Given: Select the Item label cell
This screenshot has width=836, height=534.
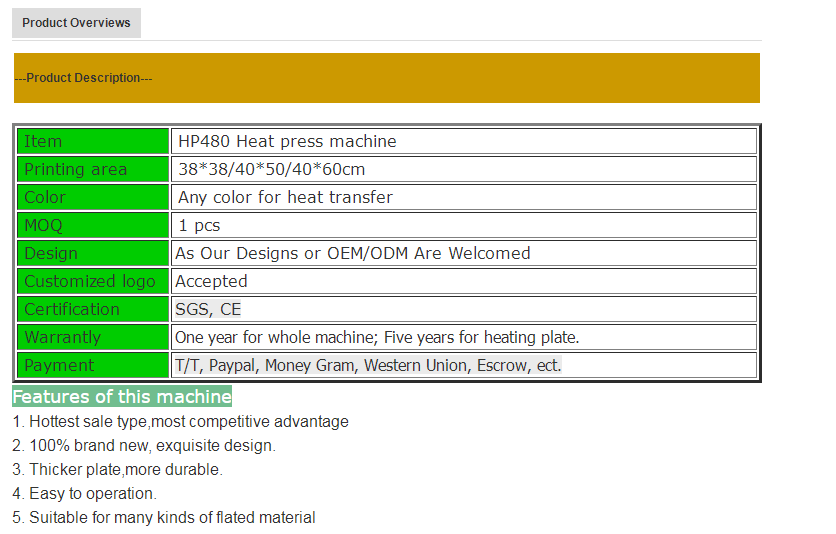Looking at the screenshot, I should click(x=93, y=141).
